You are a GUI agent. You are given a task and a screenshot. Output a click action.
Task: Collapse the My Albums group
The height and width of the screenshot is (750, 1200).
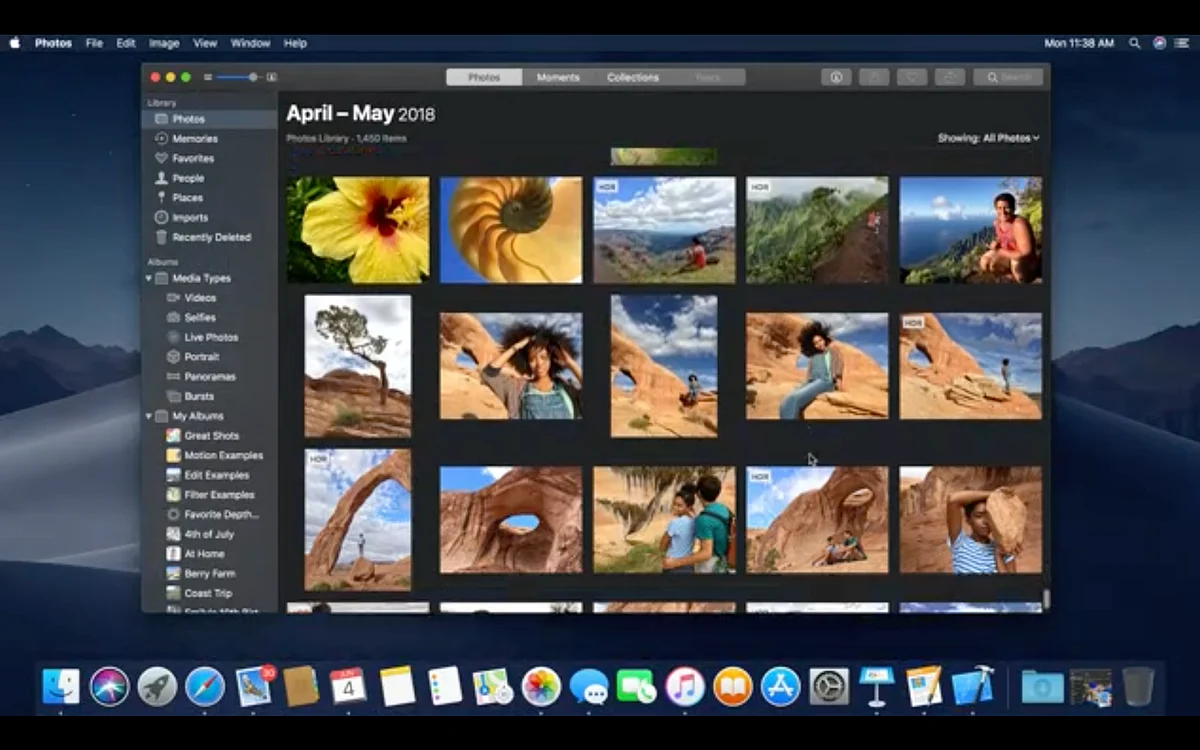pos(149,416)
